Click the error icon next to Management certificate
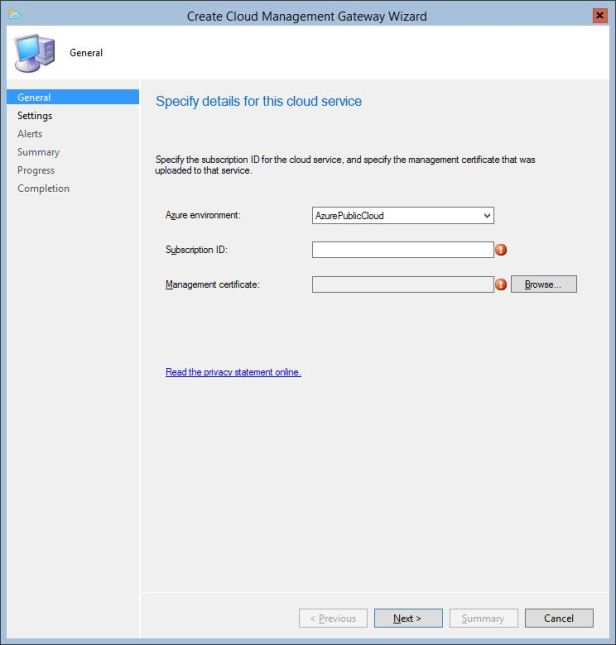616x645 pixels. pos(501,284)
